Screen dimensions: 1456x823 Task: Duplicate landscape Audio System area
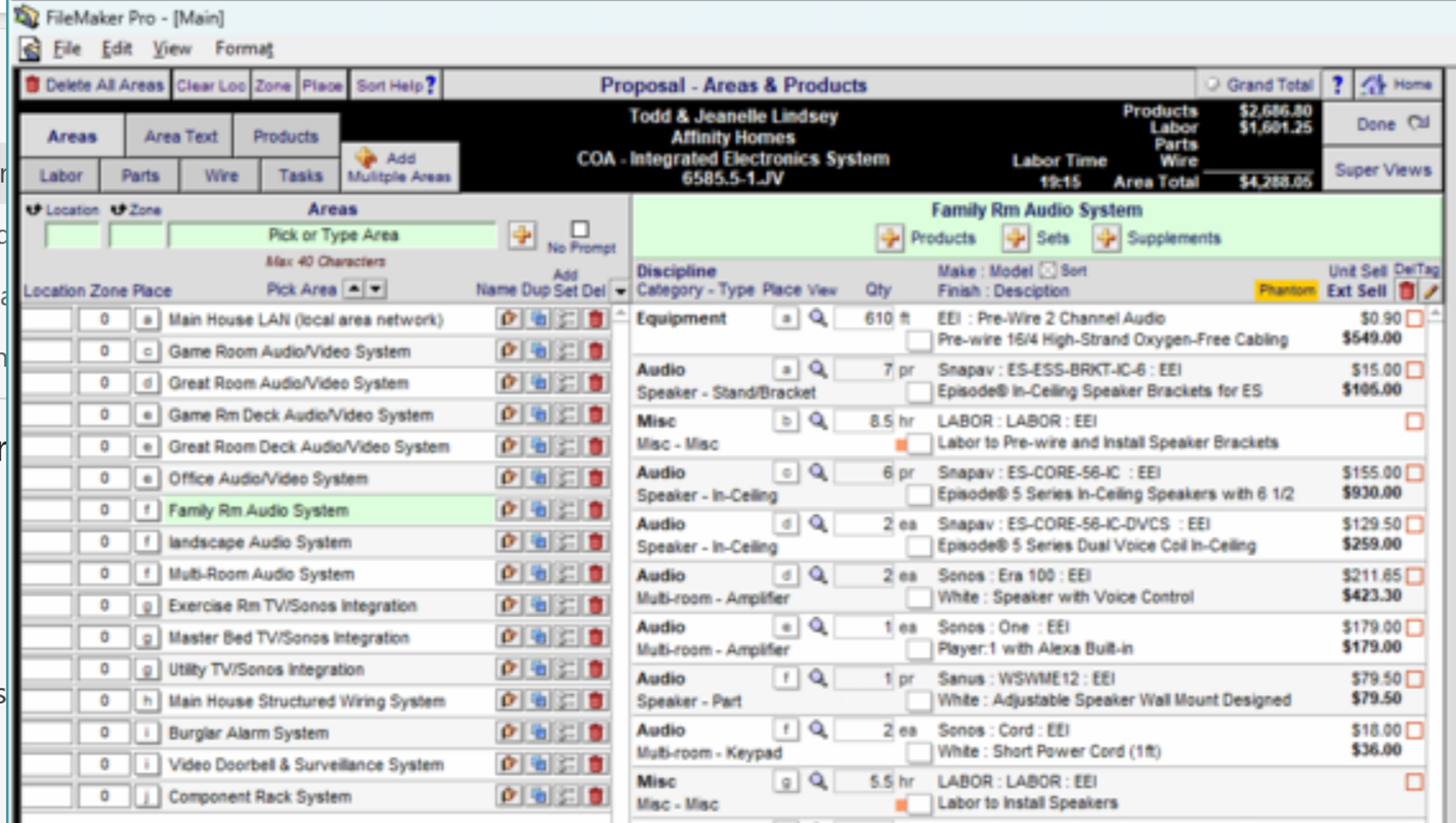pyautogui.click(x=539, y=541)
